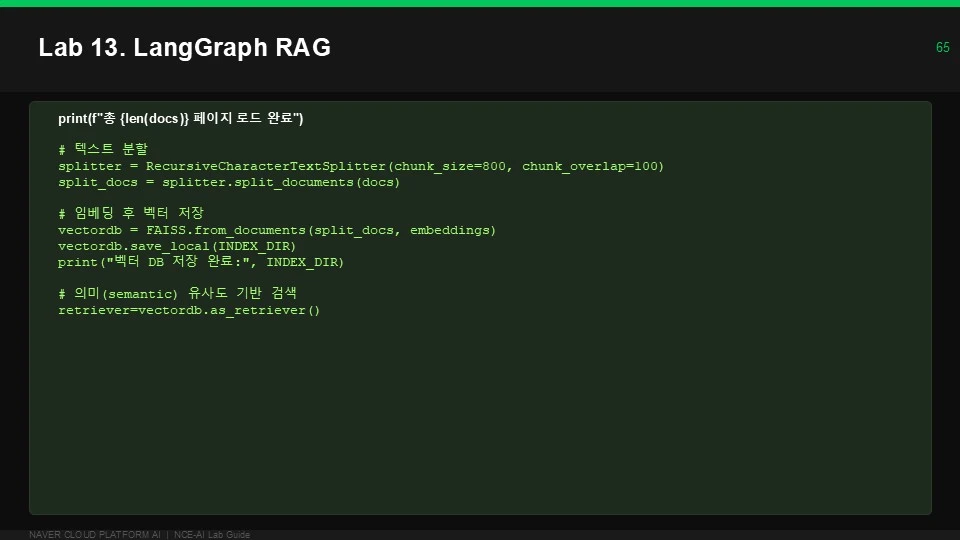This screenshot has width=960, height=540.
Task: Click the slide page number 65
Action: click(942, 47)
